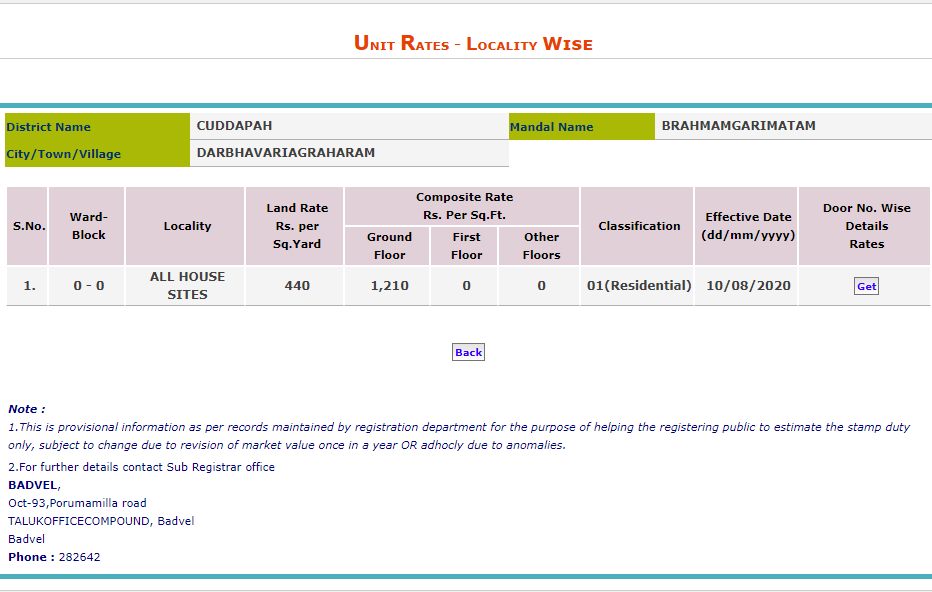932x592 pixels.
Task: Select the District Name value CUDDAPAH
Action: (233, 125)
